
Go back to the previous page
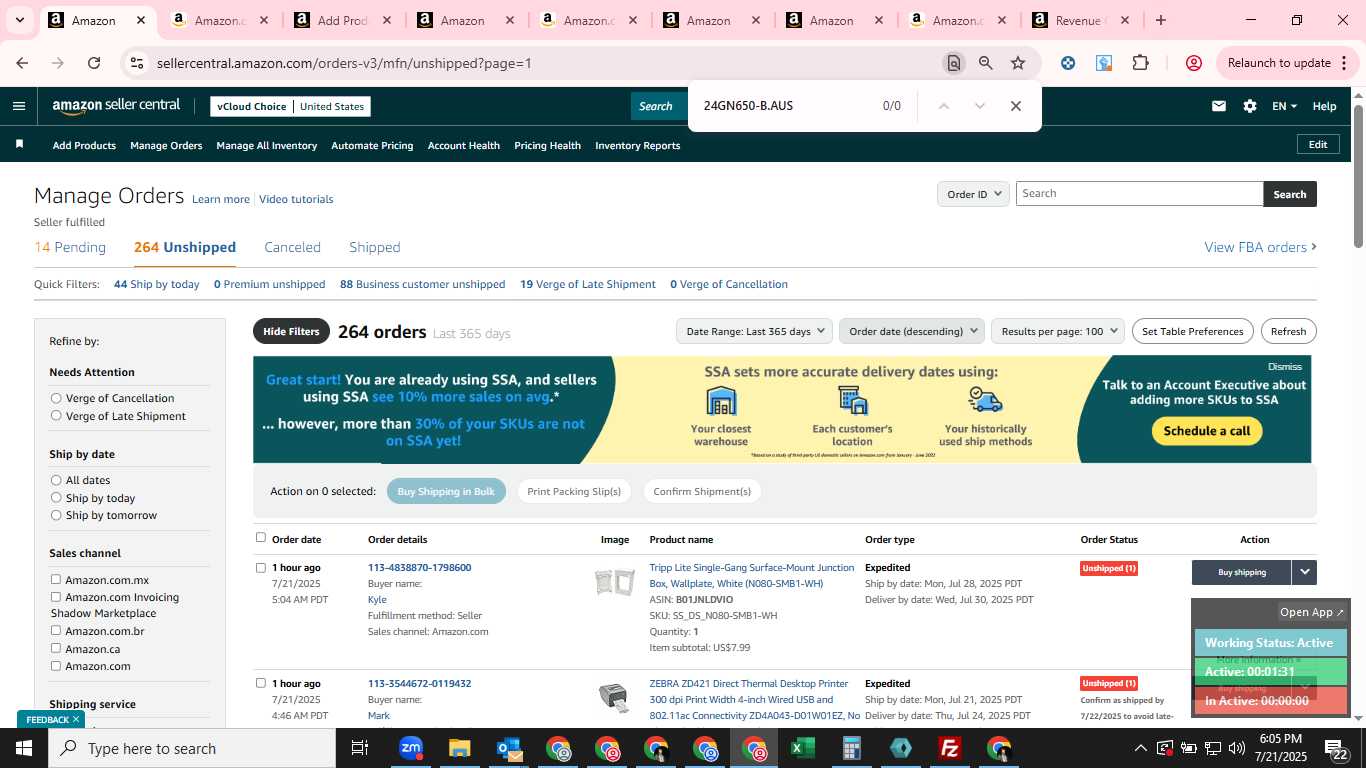pyautogui.click(x=22, y=63)
